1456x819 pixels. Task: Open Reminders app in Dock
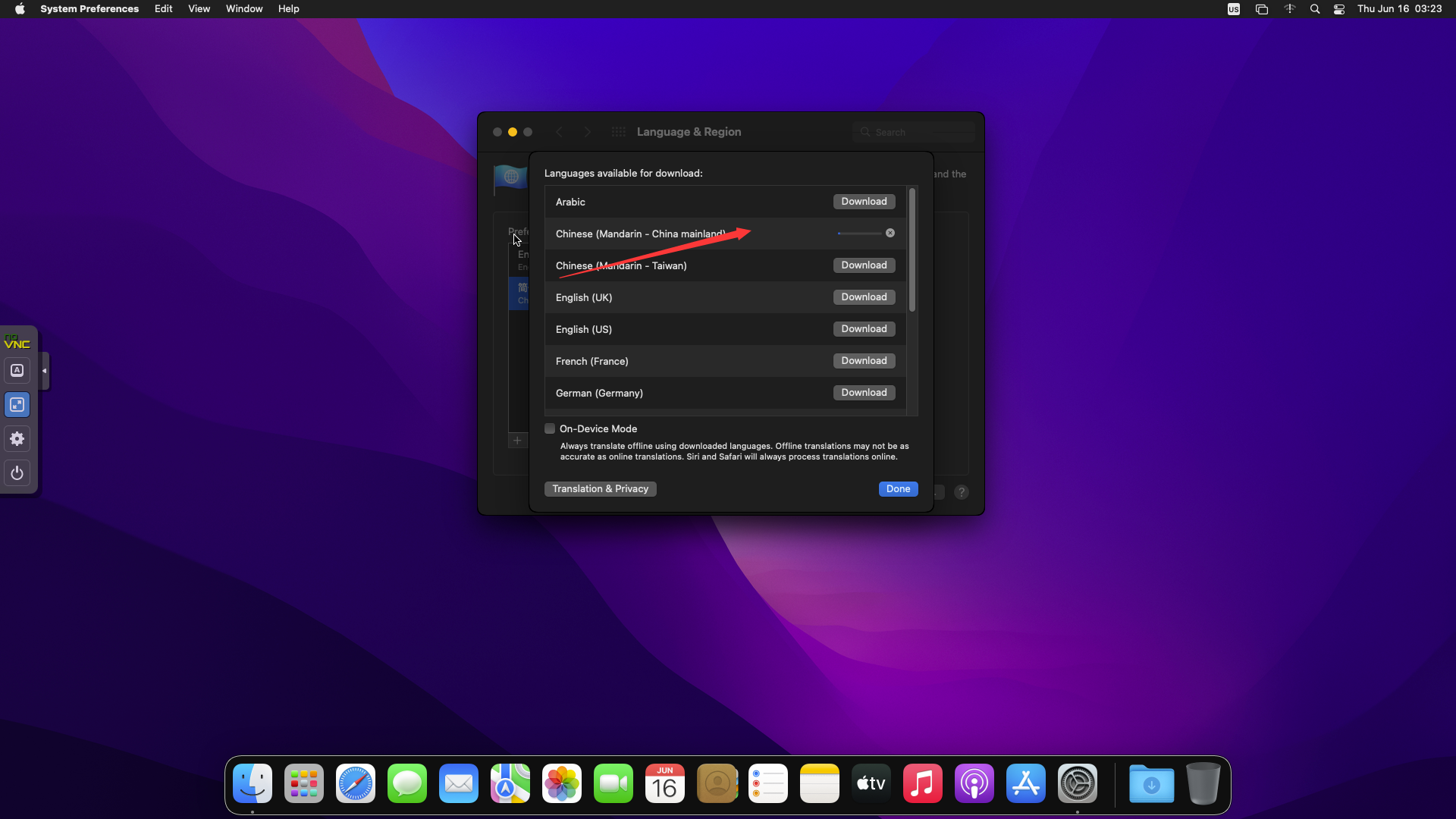click(x=768, y=783)
